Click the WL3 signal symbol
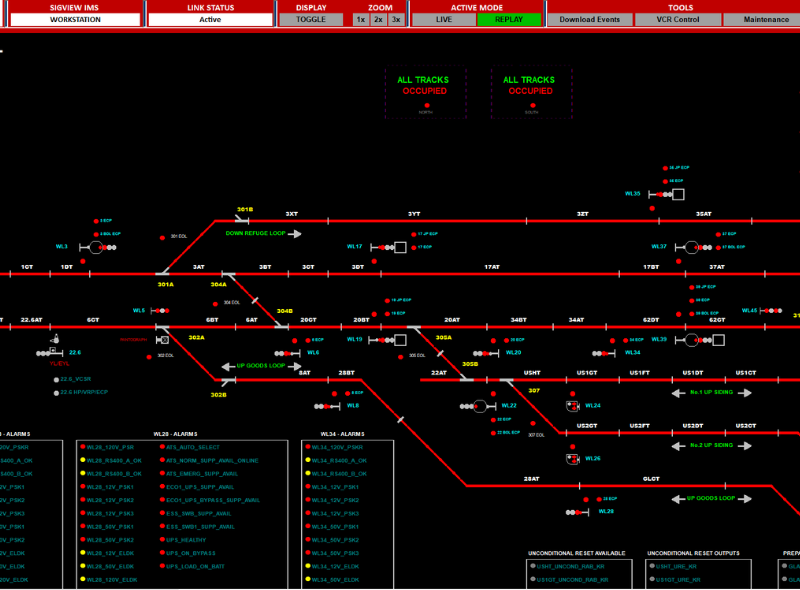The width and height of the screenshot is (800, 590). point(97,248)
